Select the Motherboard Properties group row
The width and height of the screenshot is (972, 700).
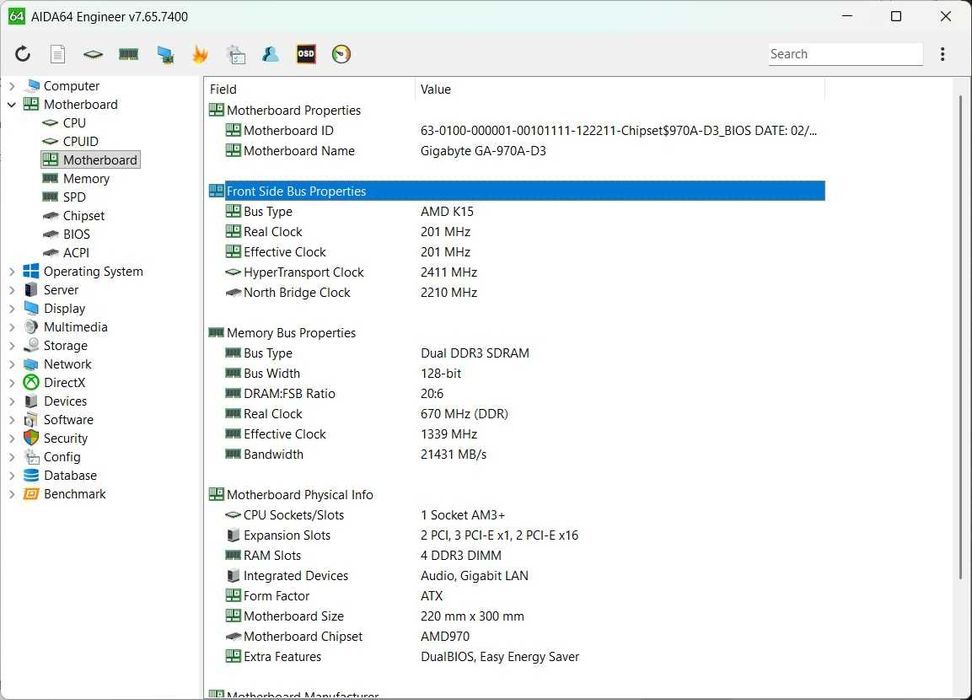click(516, 110)
